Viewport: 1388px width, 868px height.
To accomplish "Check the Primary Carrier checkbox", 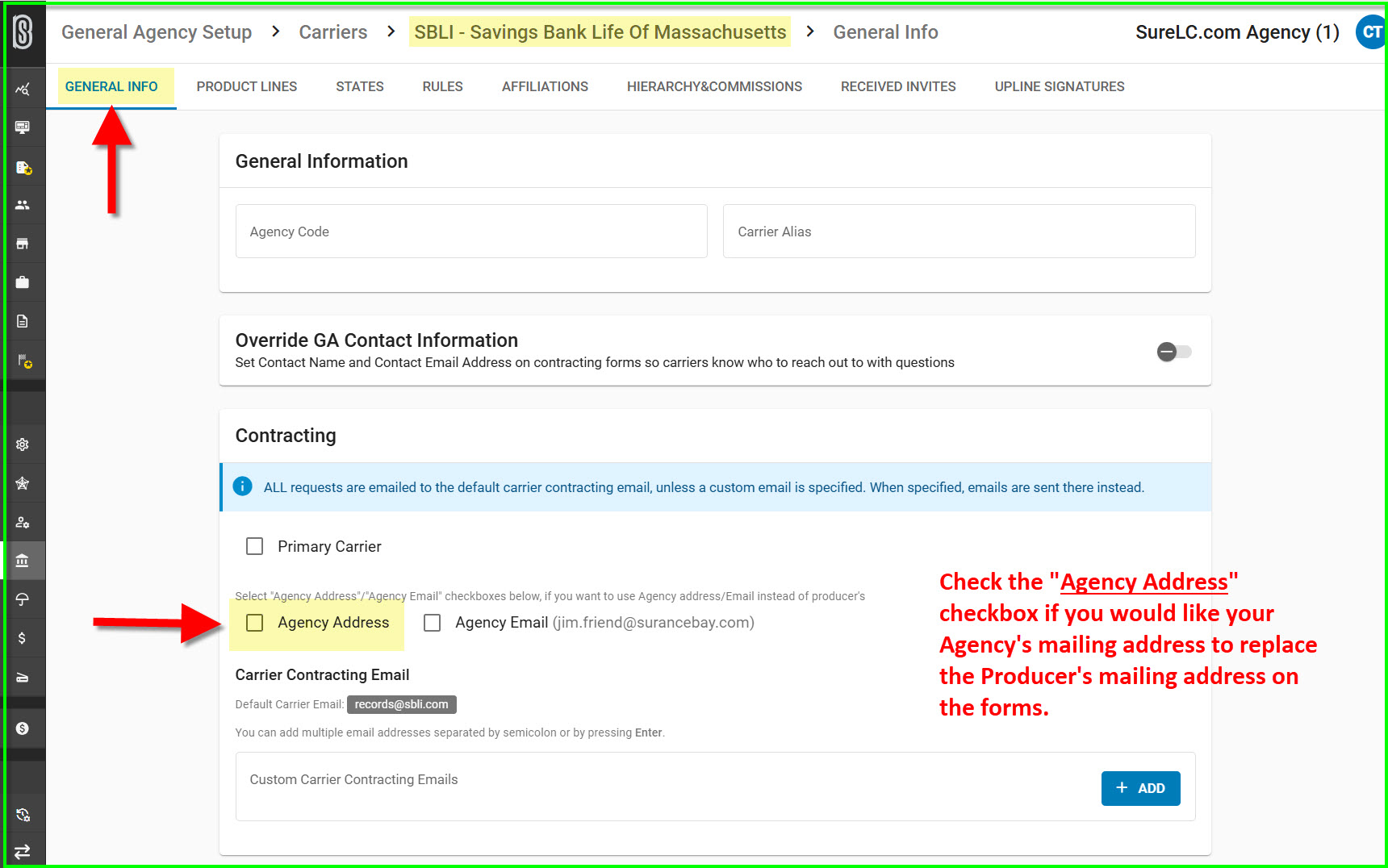I will pyautogui.click(x=255, y=546).
